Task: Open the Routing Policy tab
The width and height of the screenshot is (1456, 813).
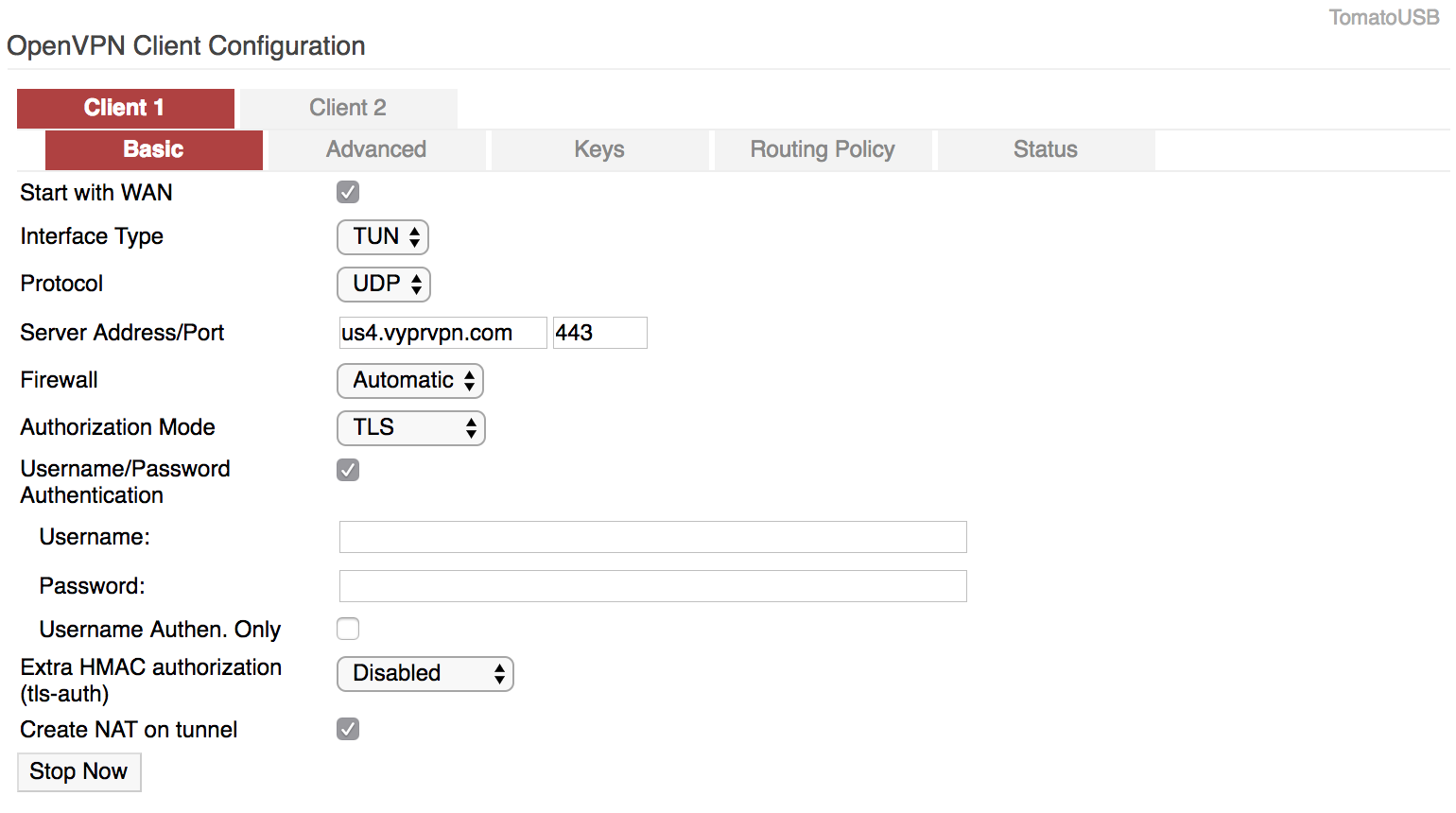Action: [823, 149]
